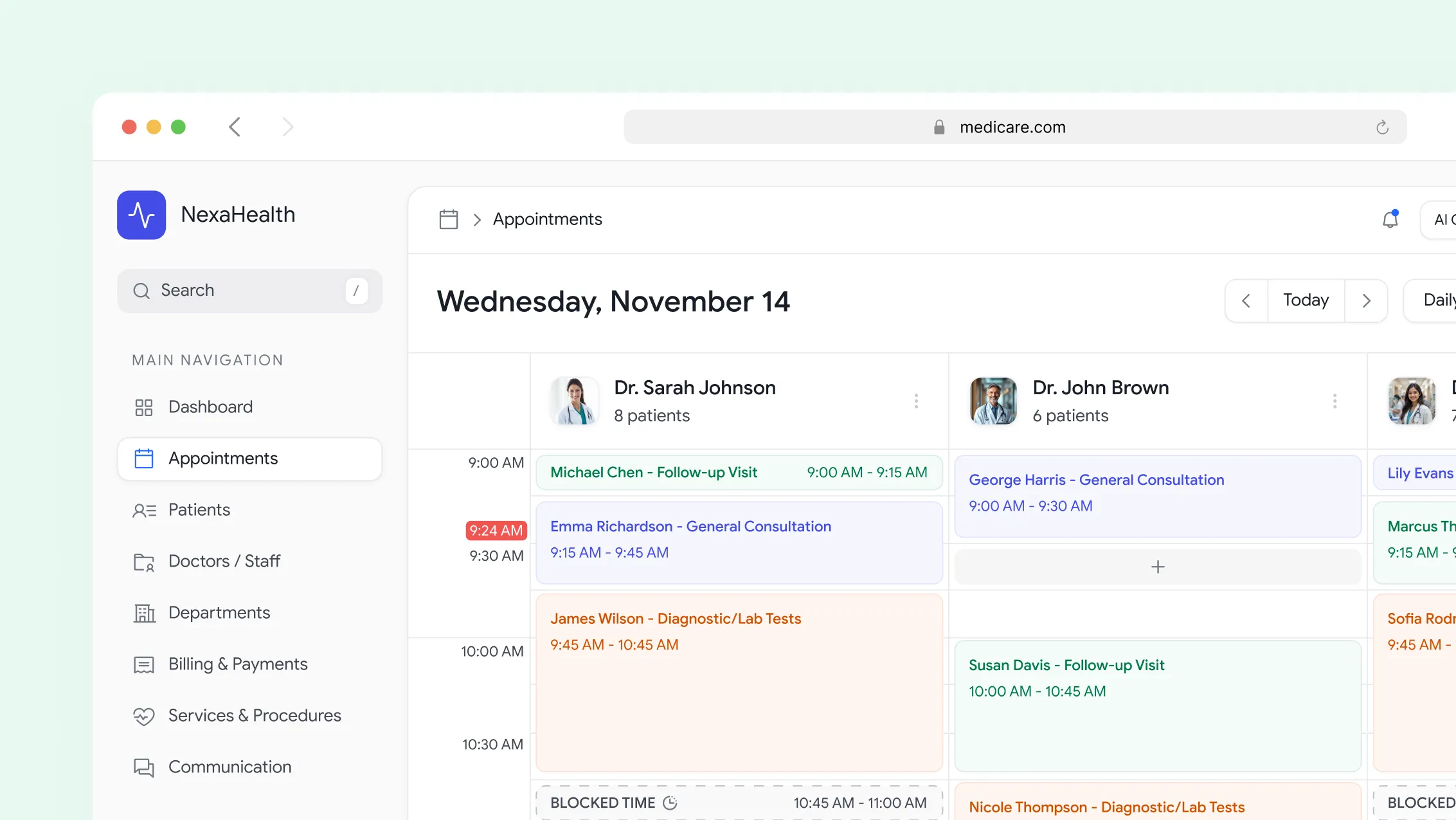Viewport: 1456px width, 820px height.
Task: Open Patients in main navigation
Action: click(x=199, y=510)
